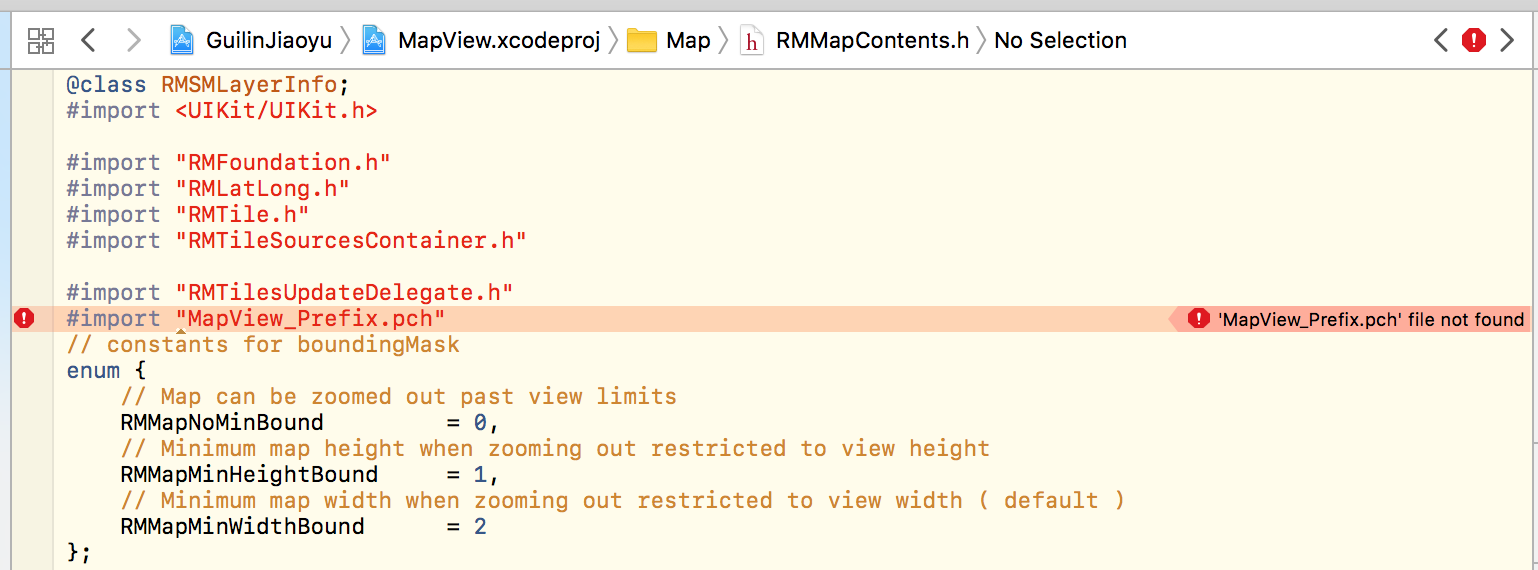The image size is (1538, 570).
Task: Click the error icon inside inline error banner
Action: point(1198,319)
